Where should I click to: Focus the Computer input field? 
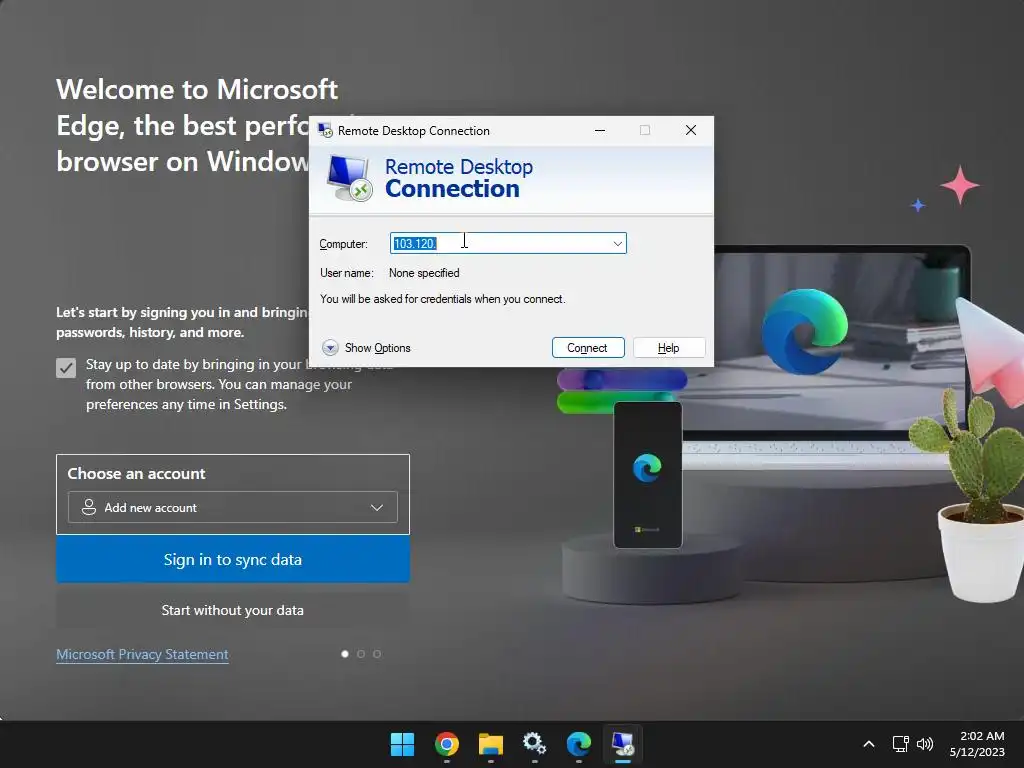tap(508, 243)
